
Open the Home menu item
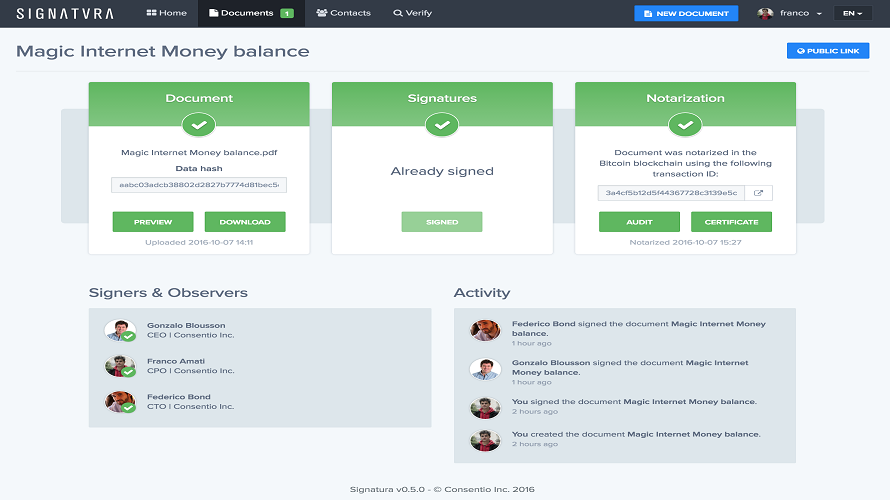pyautogui.click(x=166, y=13)
